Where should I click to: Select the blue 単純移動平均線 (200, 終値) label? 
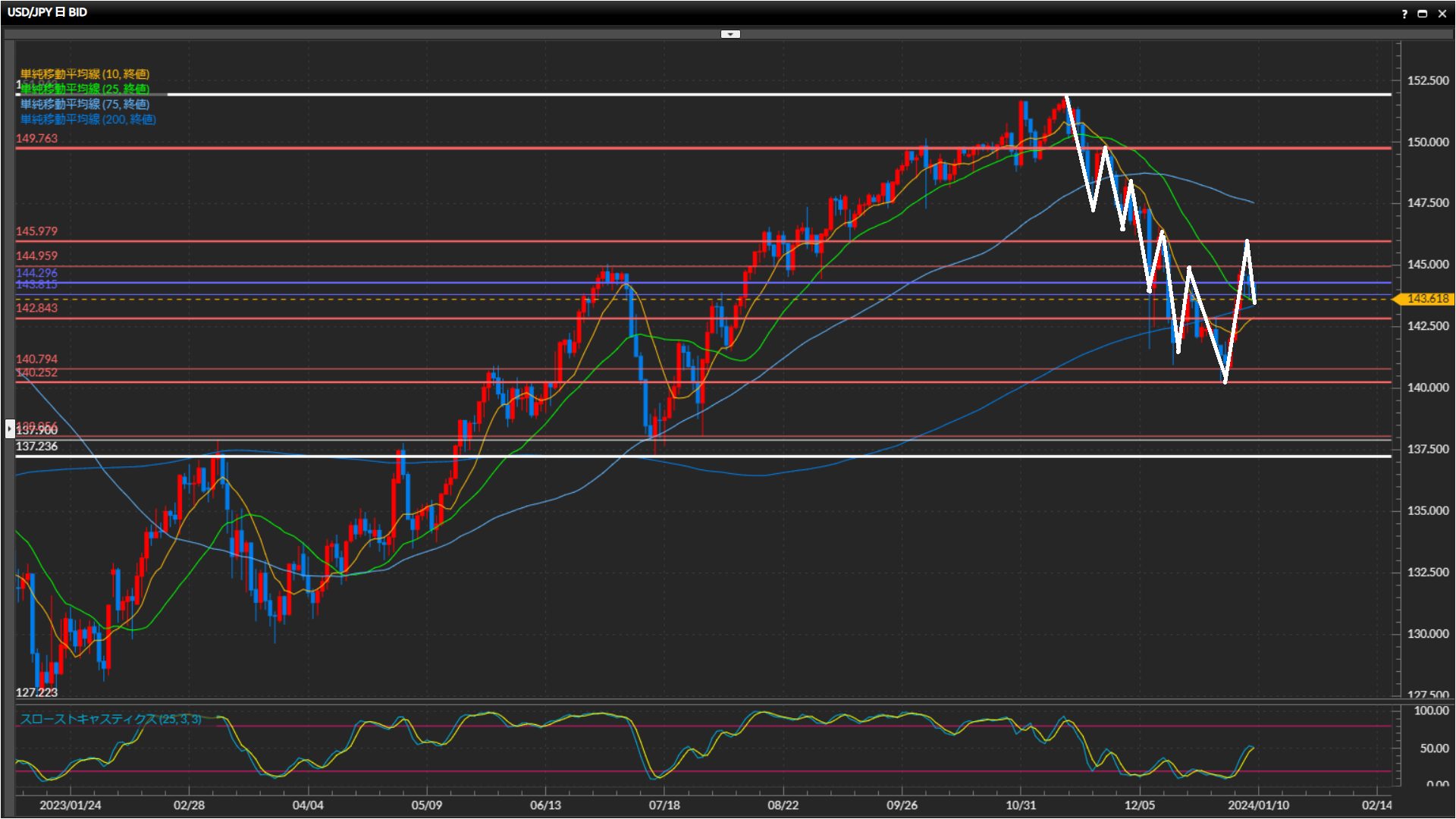pos(88,119)
